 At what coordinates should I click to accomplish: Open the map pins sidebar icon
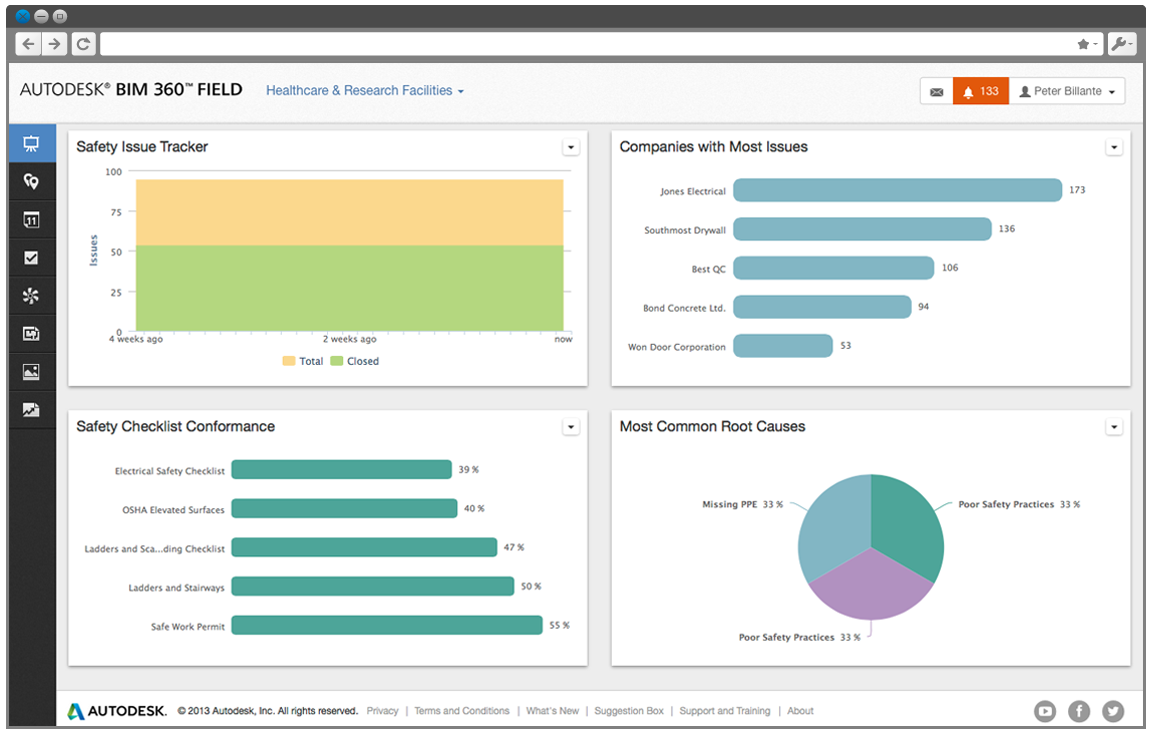31,181
